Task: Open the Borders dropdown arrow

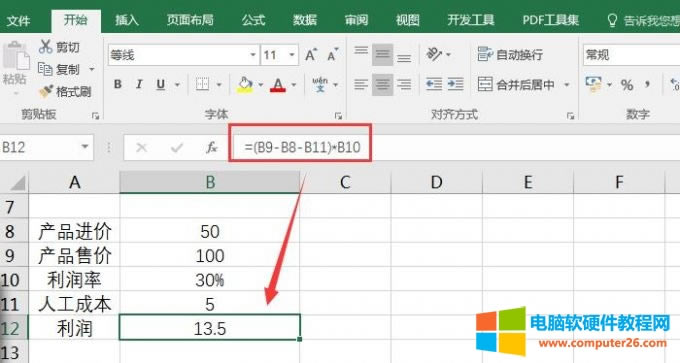Action: click(x=219, y=85)
